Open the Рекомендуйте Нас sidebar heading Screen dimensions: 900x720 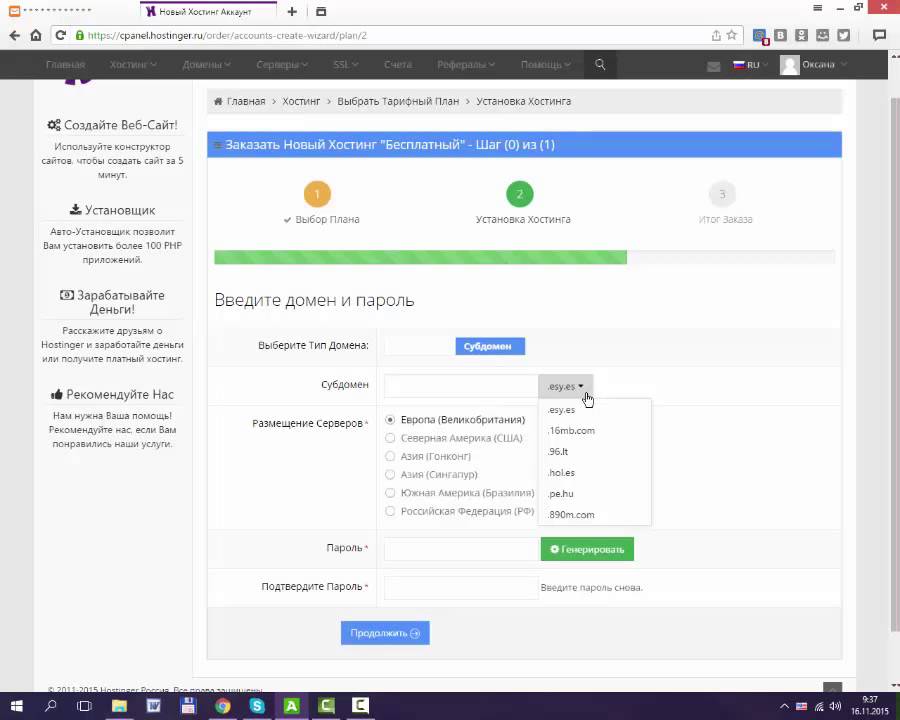click(x=112, y=394)
